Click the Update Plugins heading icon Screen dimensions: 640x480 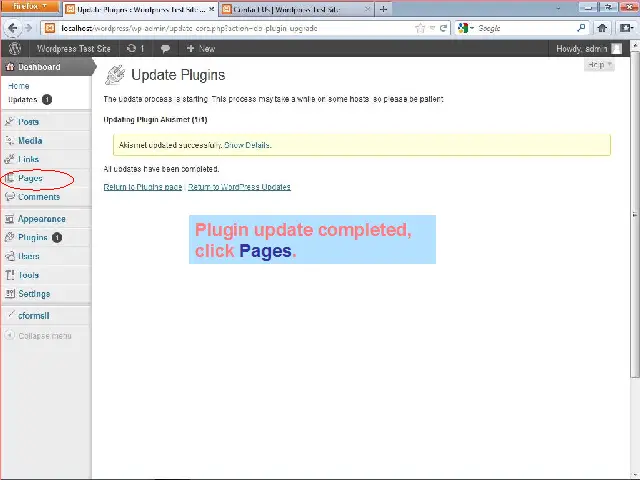click(x=115, y=75)
